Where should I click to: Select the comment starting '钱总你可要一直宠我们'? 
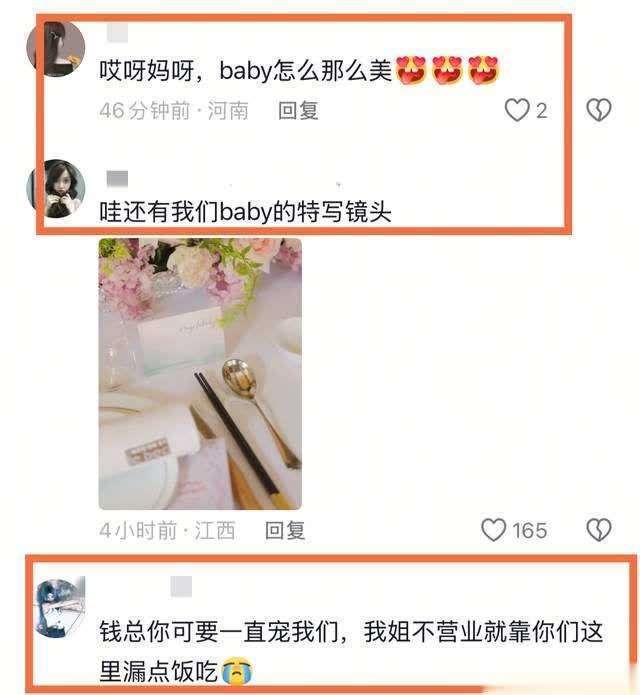click(x=351, y=652)
